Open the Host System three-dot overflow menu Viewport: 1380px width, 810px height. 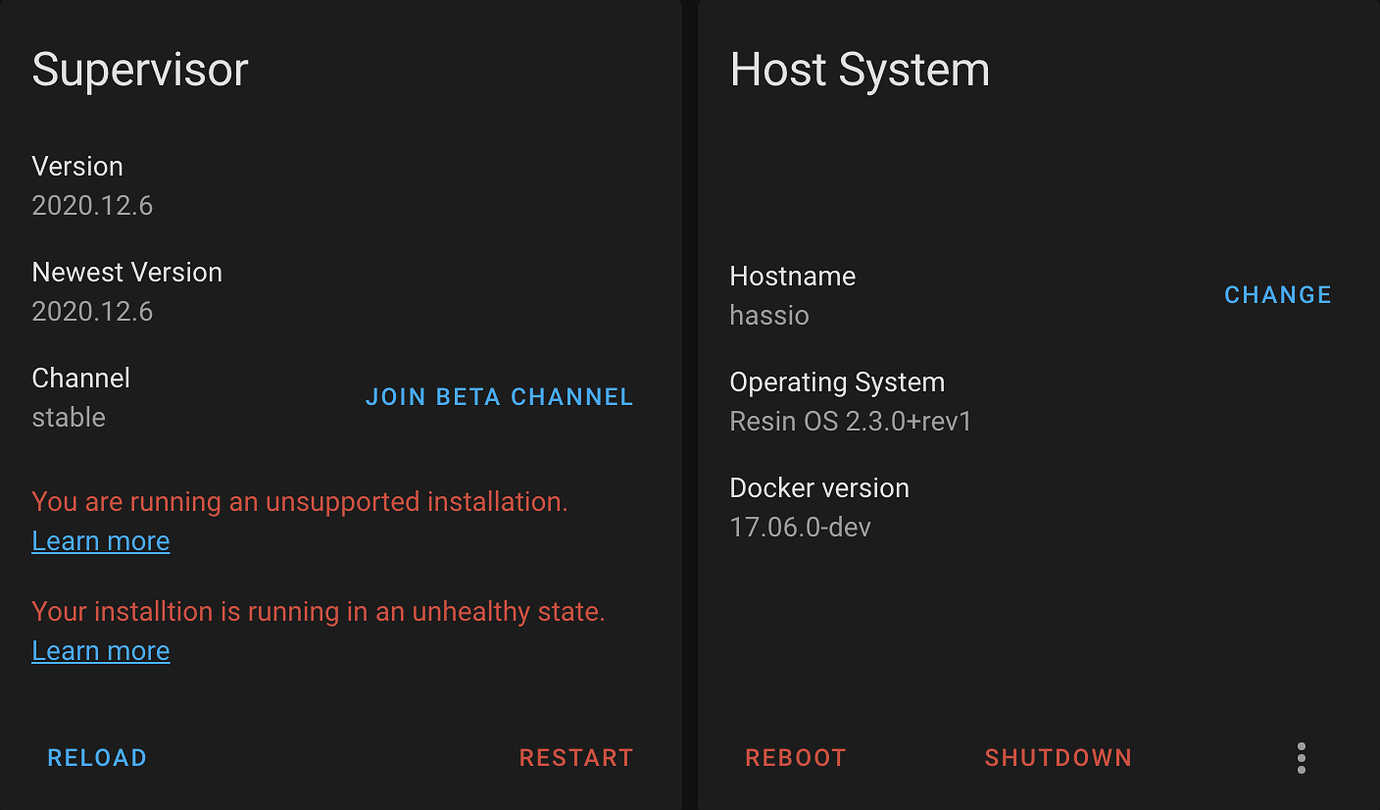(1301, 758)
